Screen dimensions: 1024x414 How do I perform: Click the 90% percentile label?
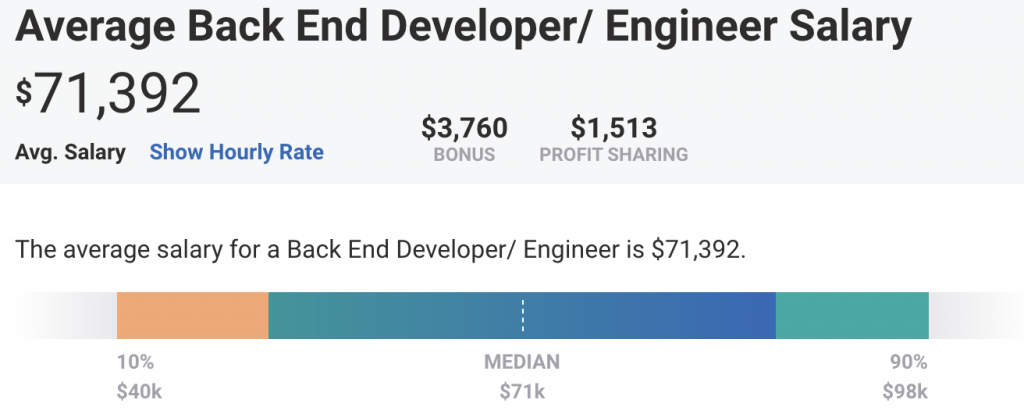coord(909,362)
